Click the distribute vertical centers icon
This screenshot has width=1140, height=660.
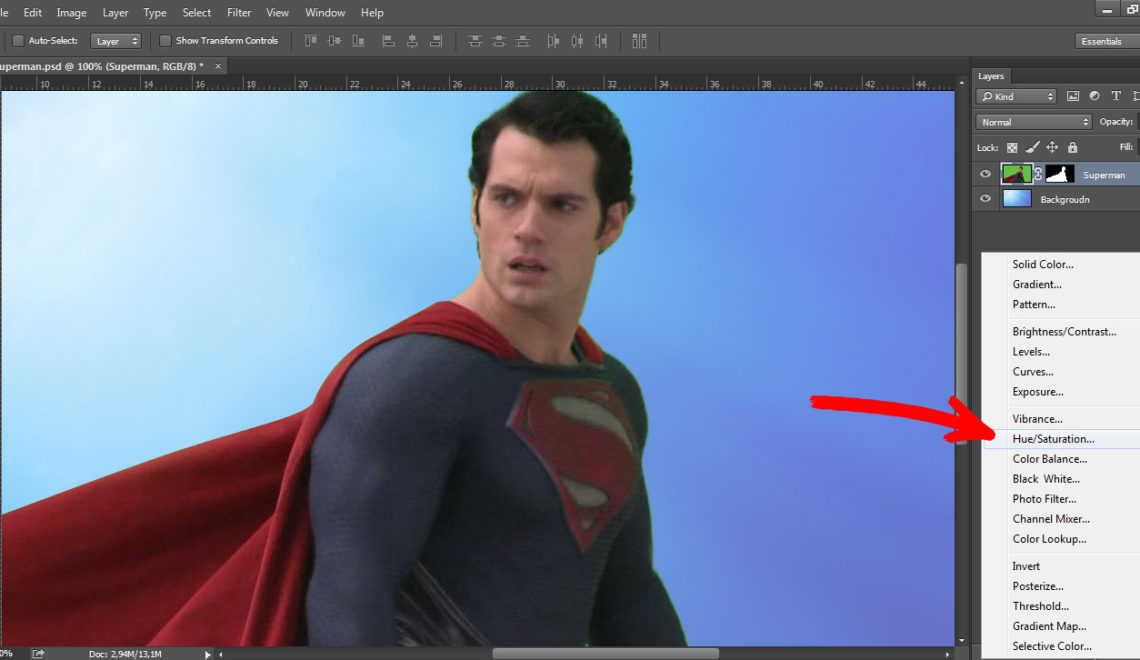tap(499, 41)
